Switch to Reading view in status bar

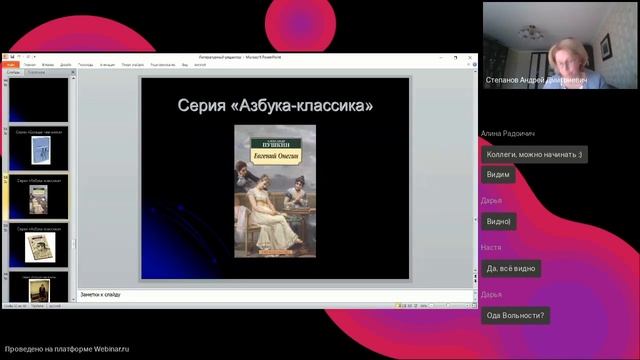410,306
